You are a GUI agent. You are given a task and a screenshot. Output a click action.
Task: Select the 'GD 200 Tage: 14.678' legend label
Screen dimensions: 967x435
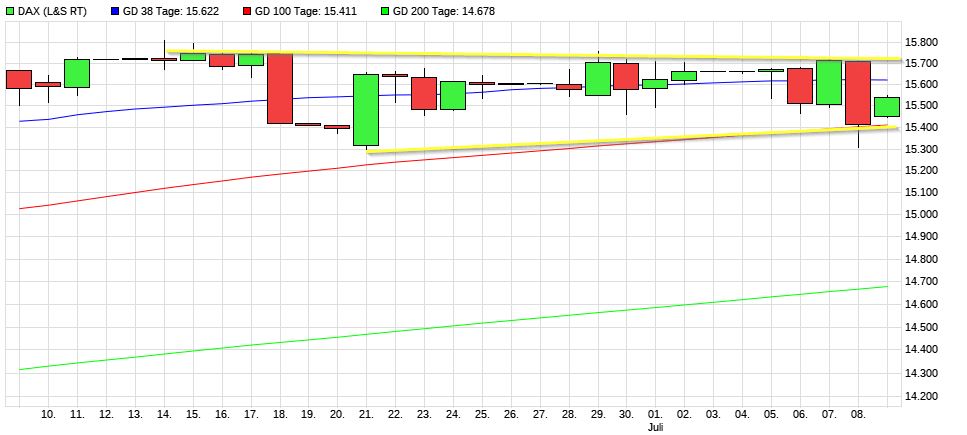click(x=446, y=11)
